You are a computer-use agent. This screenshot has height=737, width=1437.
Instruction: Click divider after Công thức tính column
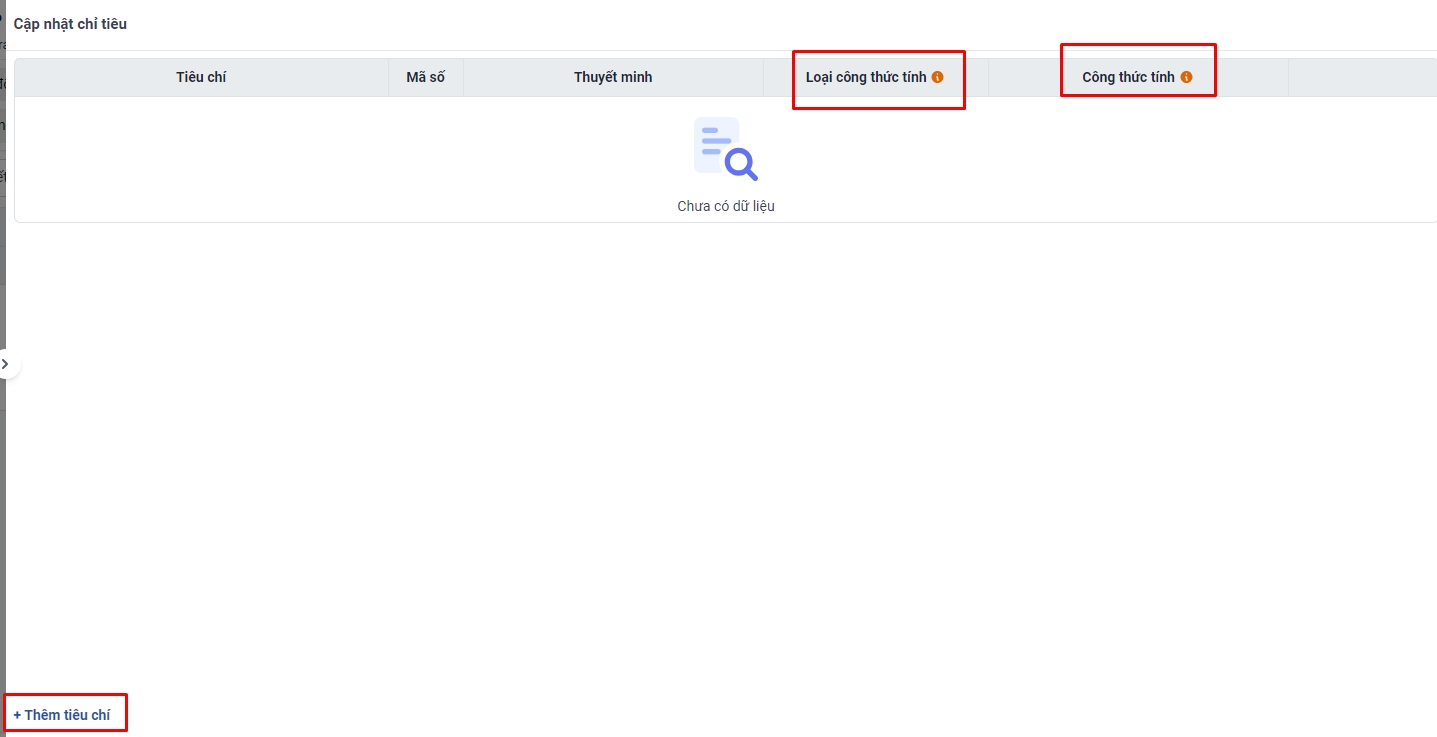point(1288,77)
